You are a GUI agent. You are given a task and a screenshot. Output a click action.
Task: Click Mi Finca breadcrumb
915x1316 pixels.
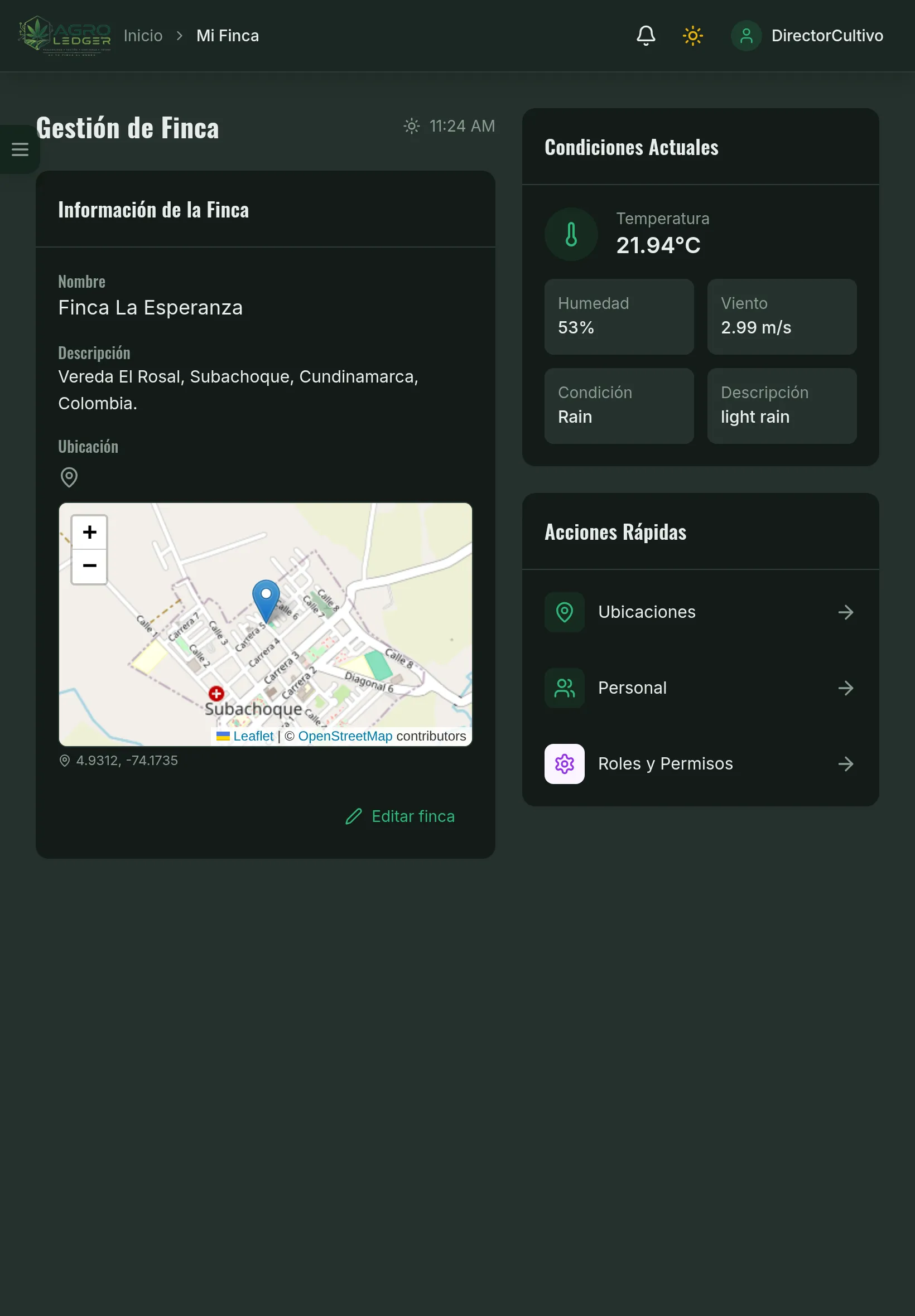pyautogui.click(x=228, y=36)
